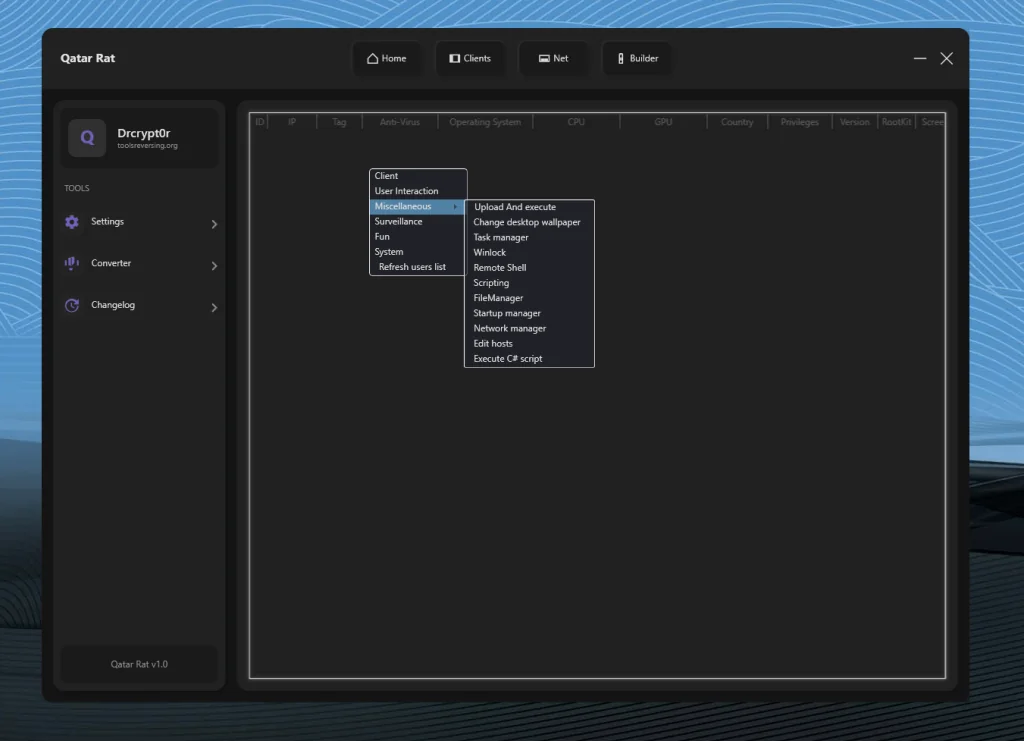The width and height of the screenshot is (1024, 741).
Task: Select Change desktop wallpaper menu item
Action: [x=527, y=223]
